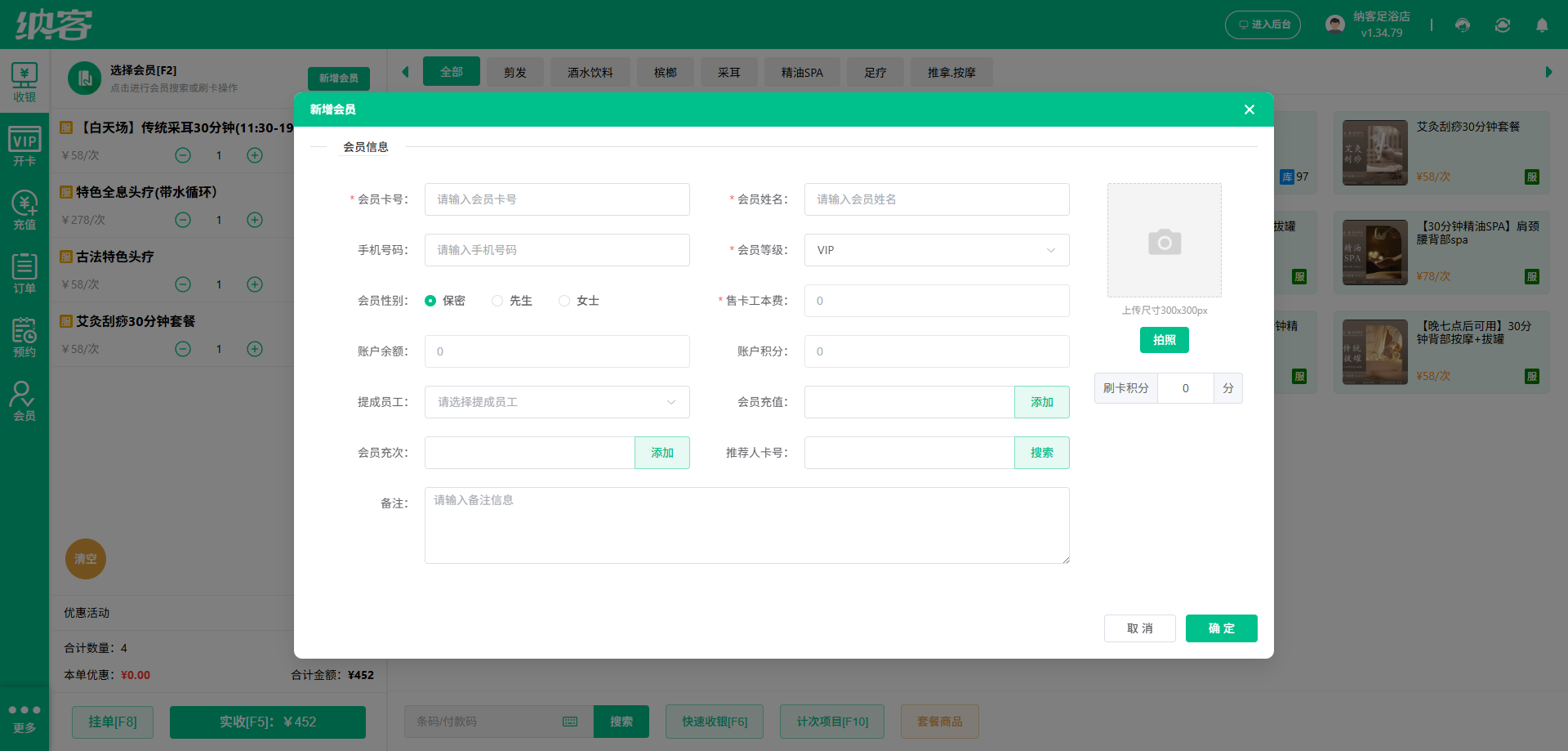The image size is (1568, 751).
Task: Click the 实收[F5] payment button
Action: [268, 722]
